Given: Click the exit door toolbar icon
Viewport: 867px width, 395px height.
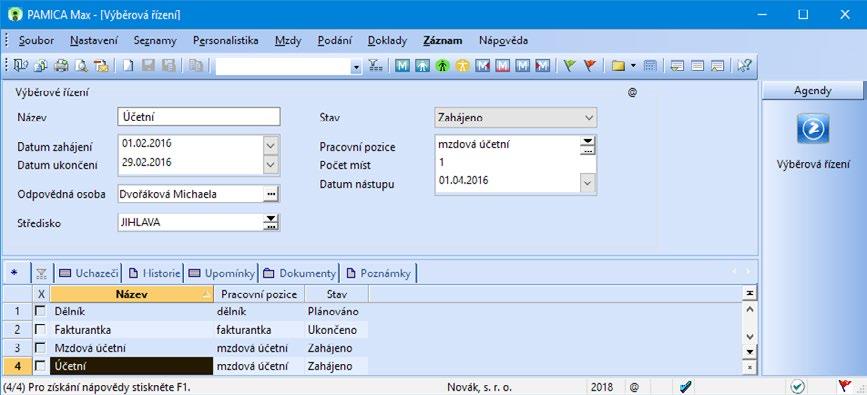Looking at the screenshot, I should point(21,66).
